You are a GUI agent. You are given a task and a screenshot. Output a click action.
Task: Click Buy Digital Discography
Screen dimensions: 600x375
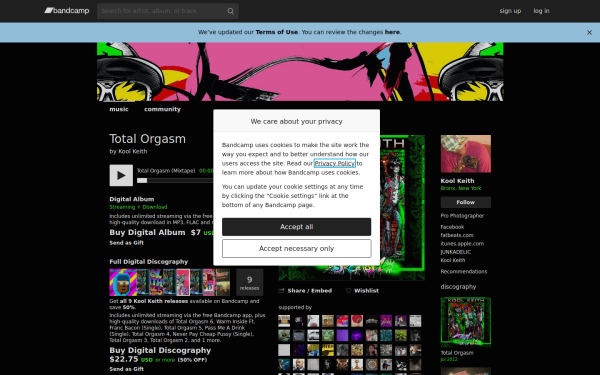tap(160, 351)
